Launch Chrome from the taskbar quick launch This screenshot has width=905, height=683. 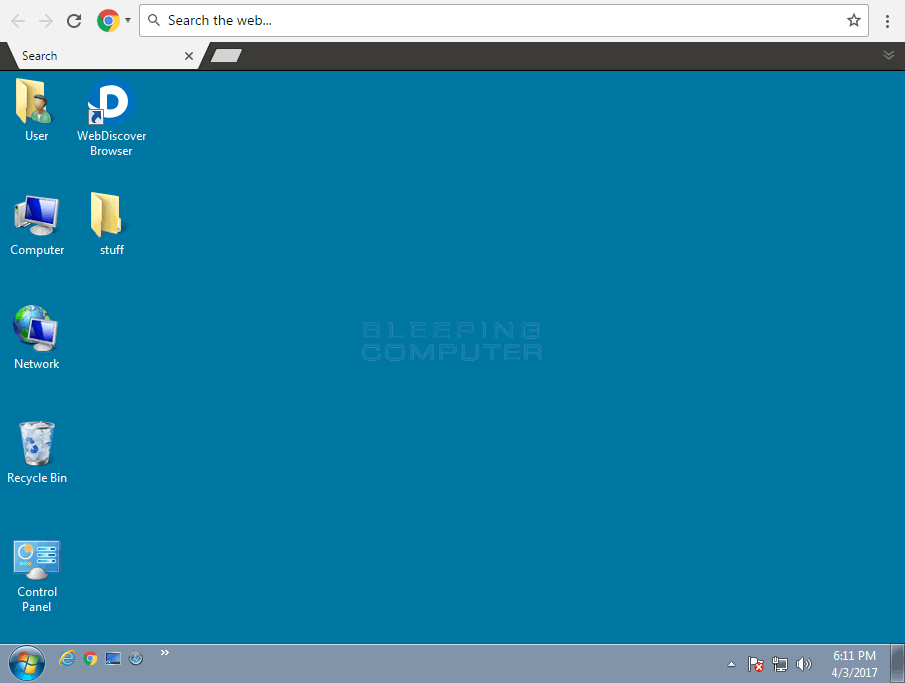click(90, 658)
